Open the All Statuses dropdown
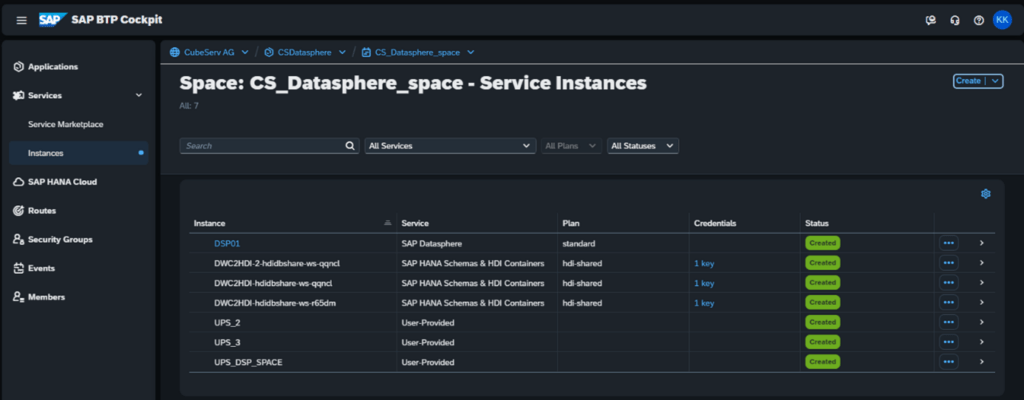The height and width of the screenshot is (400, 1024). click(643, 146)
